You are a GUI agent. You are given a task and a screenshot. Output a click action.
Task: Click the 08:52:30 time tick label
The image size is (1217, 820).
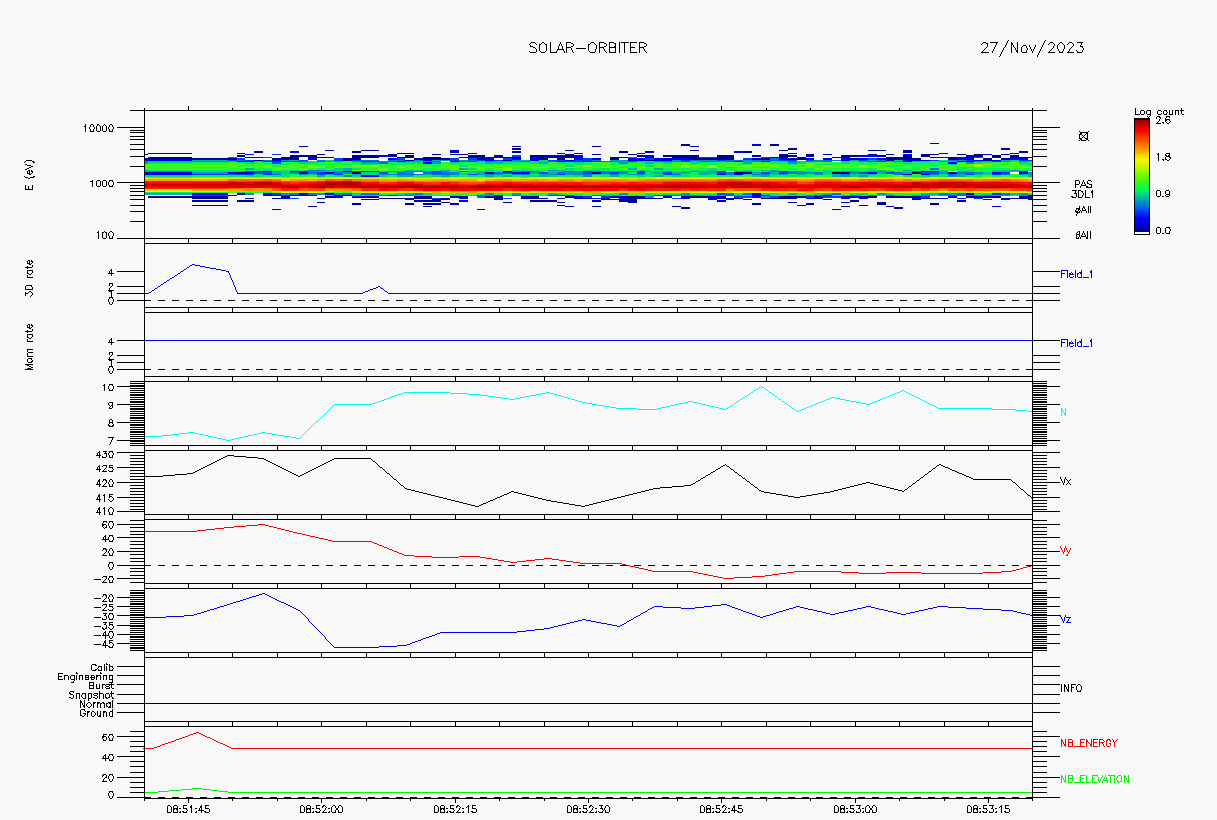(588, 808)
